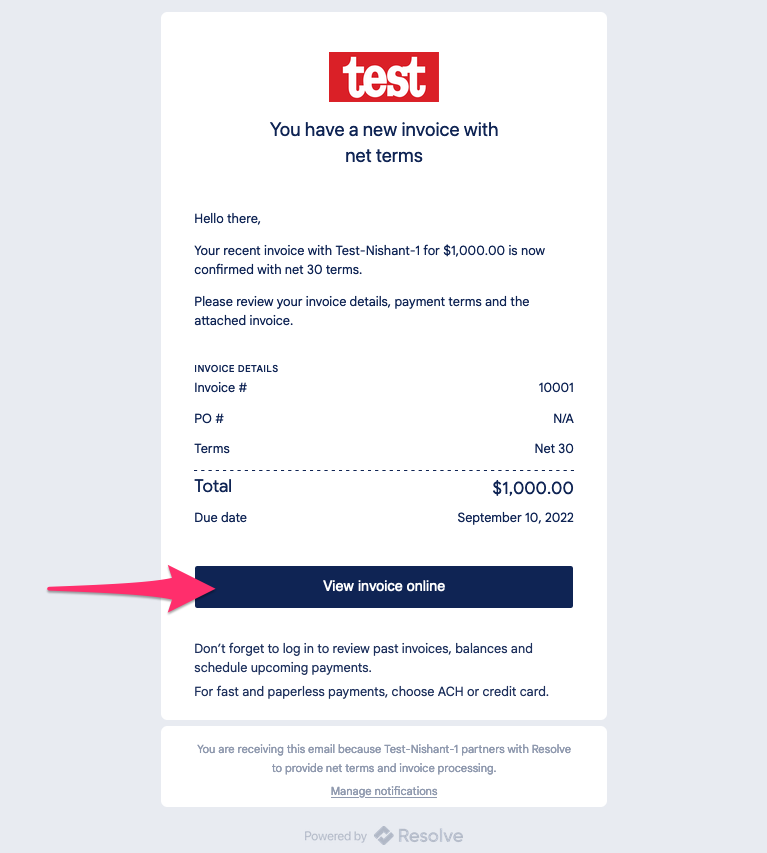Click the PO # N/A value

point(563,418)
